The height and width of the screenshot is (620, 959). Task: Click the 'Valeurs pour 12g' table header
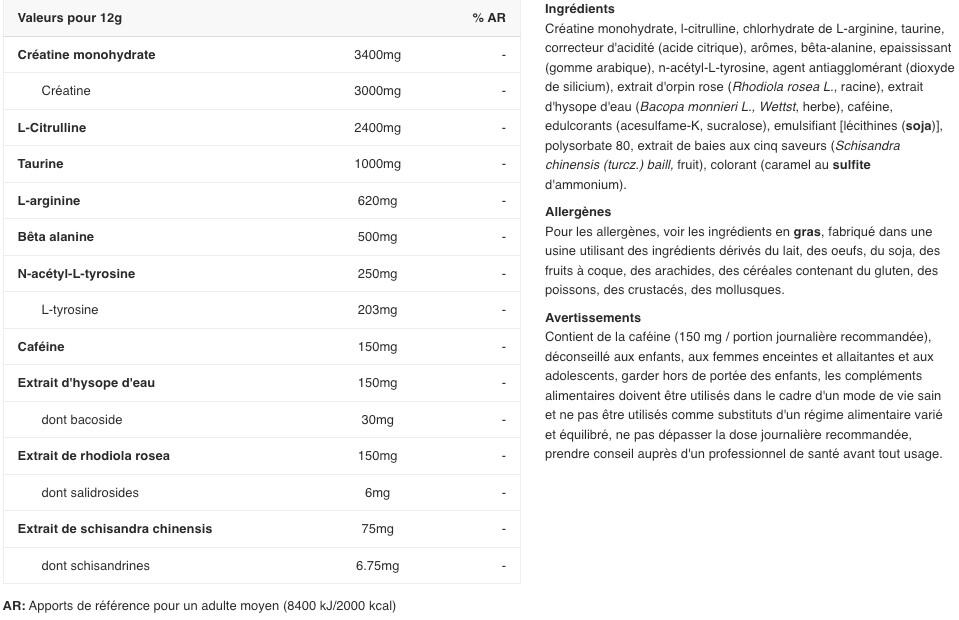point(70,18)
